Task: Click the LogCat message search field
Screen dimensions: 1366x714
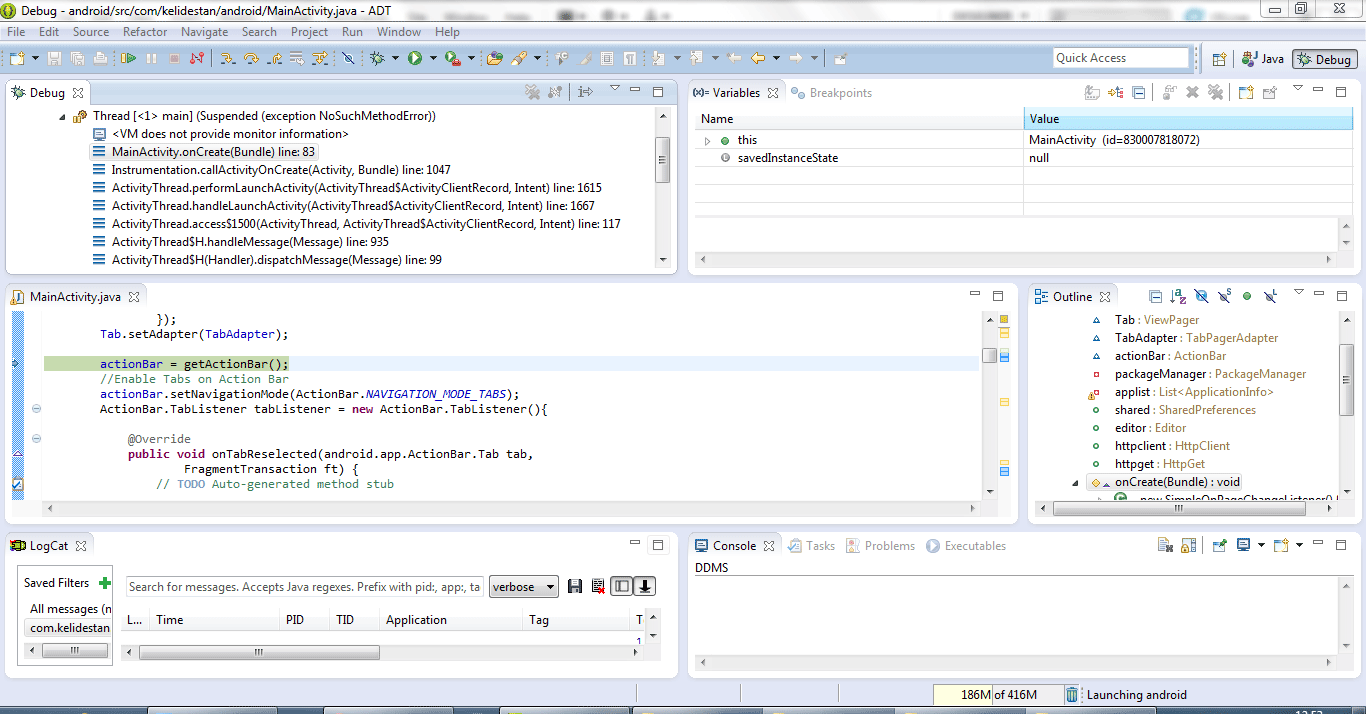Action: [305, 587]
